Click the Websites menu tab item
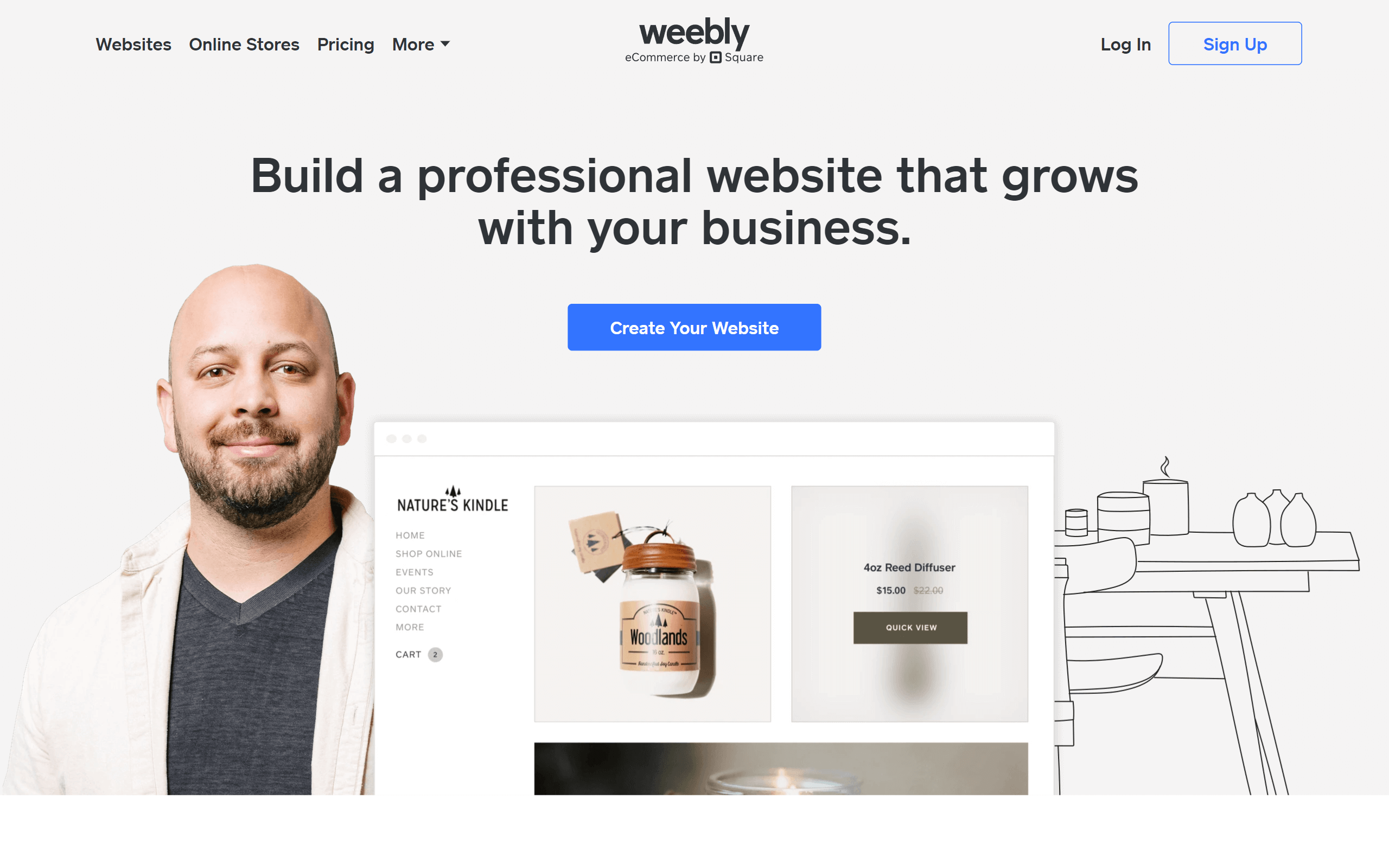Image resolution: width=1389 pixels, height=868 pixels. click(x=133, y=43)
